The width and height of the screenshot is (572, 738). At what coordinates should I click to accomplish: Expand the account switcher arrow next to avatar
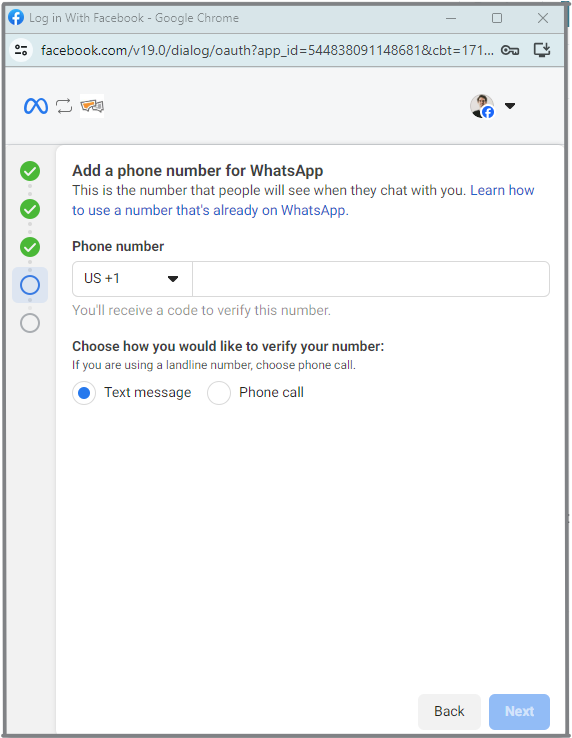pos(510,106)
